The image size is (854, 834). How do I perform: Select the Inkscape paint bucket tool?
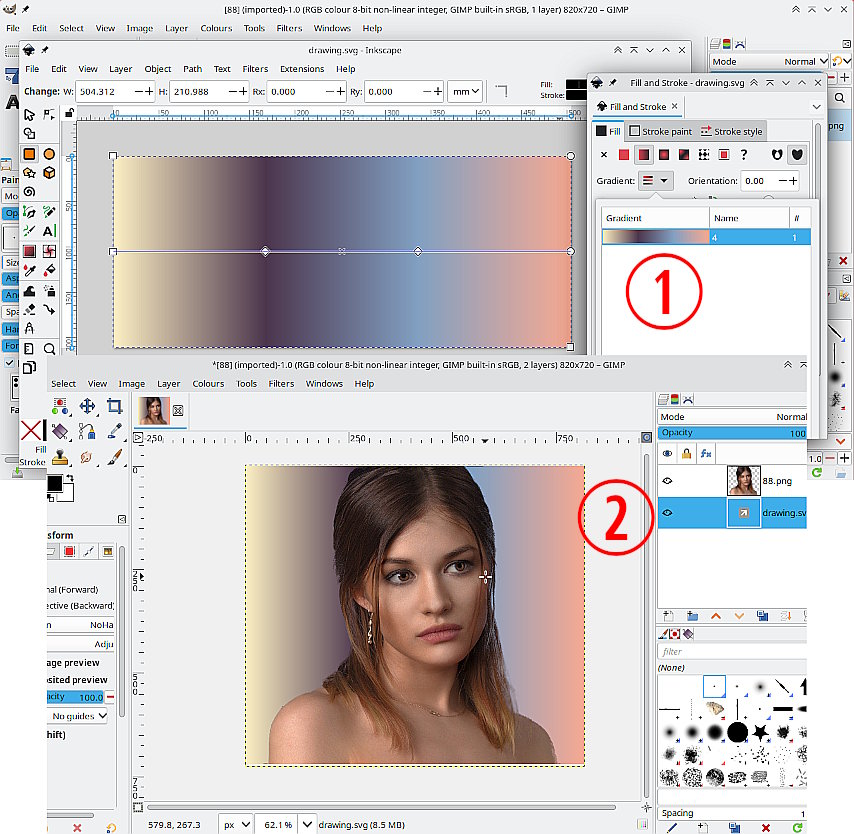(x=49, y=270)
